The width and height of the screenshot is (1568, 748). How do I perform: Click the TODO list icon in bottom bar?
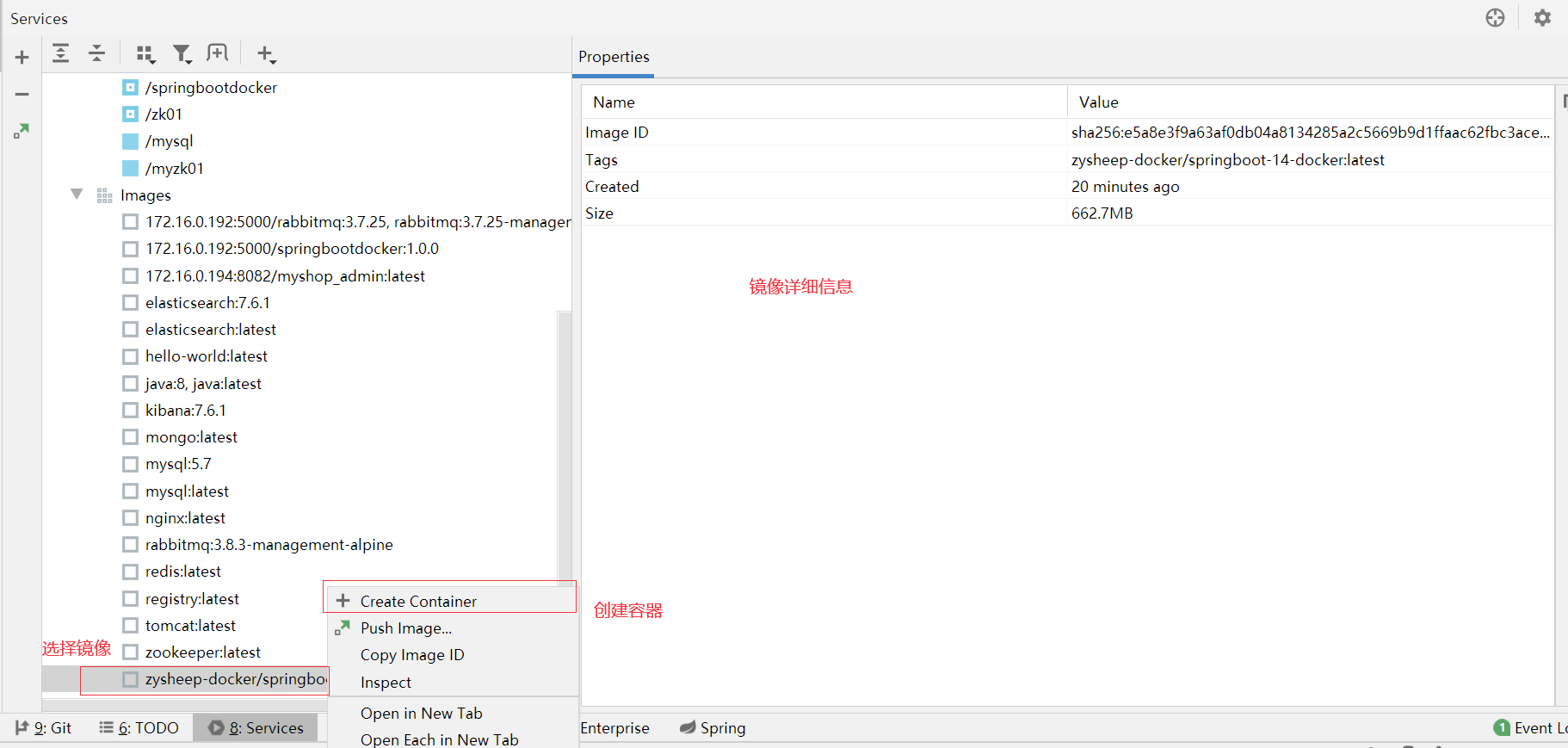(106, 727)
